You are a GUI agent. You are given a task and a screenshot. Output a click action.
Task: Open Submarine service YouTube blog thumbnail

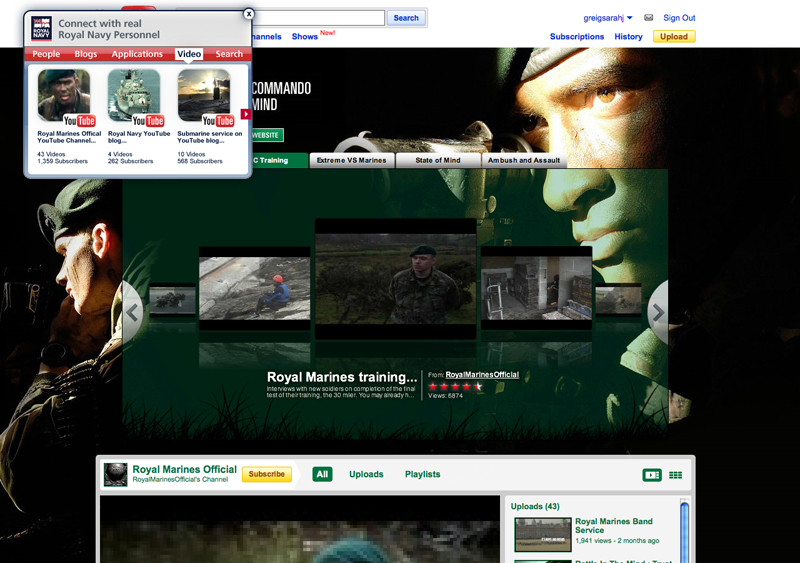point(204,96)
